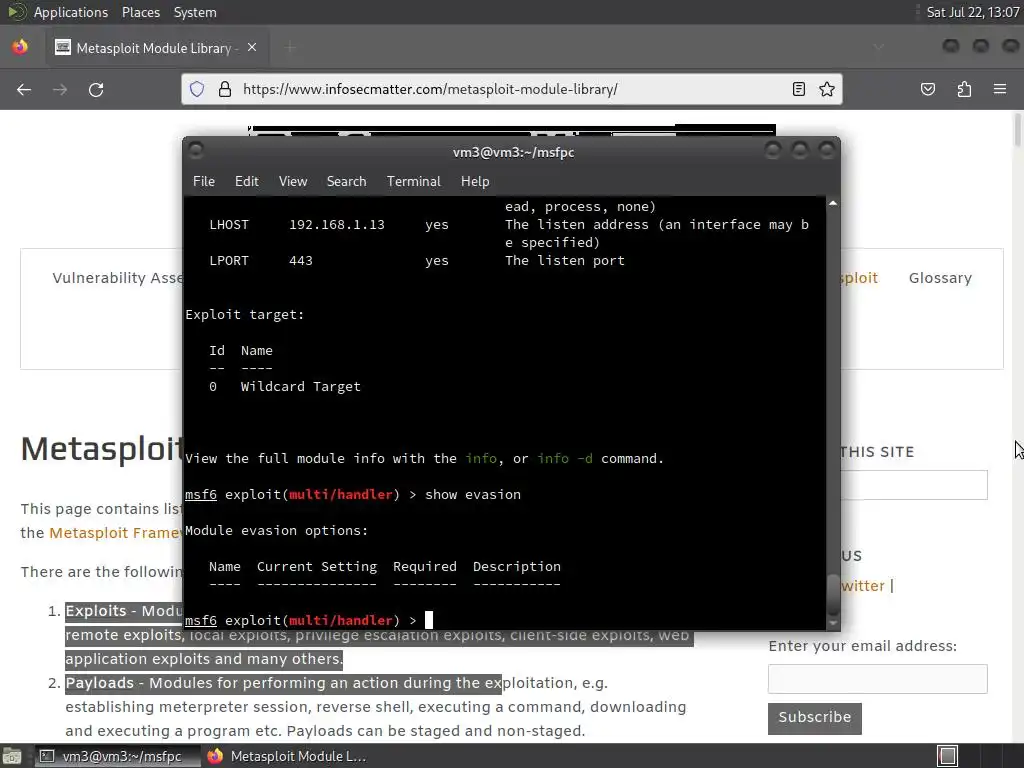Bookmark this page with the star
Viewport: 1024px width, 768px height.
[x=827, y=89]
